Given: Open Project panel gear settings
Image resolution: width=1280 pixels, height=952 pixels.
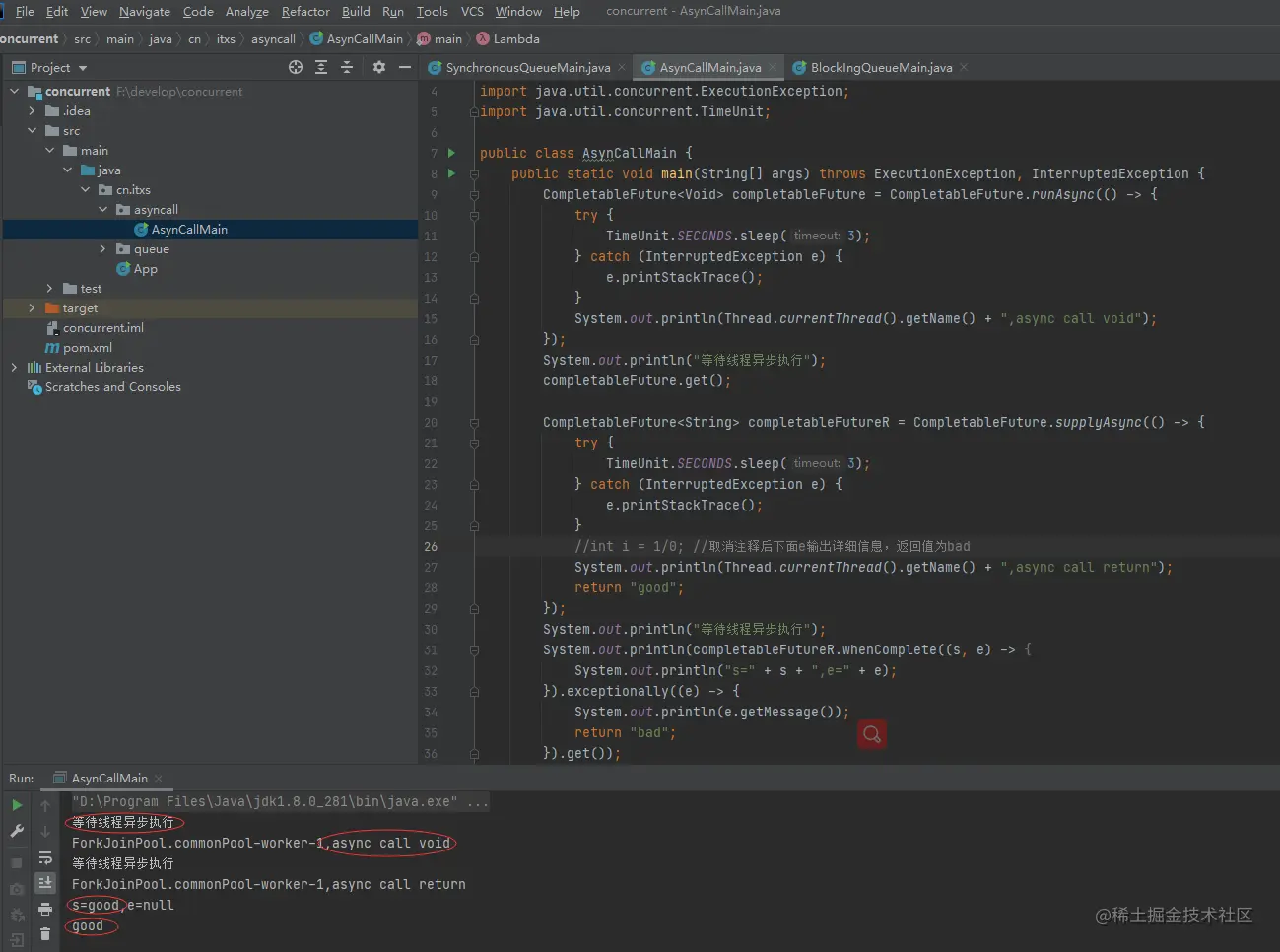Looking at the screenshot, I should click(379, 67).
